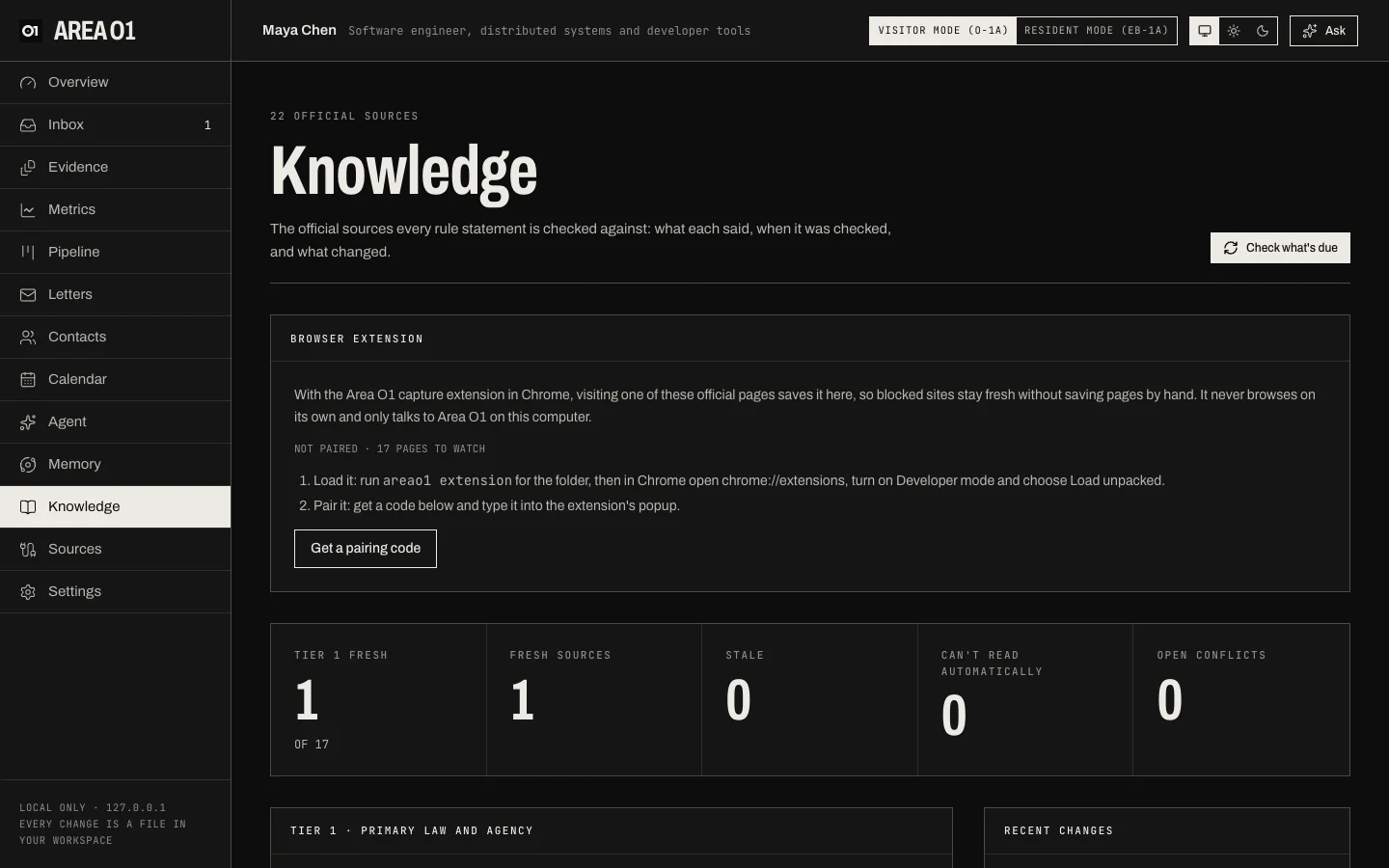
Task: Click the refresh icon on Check what's due
Action: [x=1231, y=248]
